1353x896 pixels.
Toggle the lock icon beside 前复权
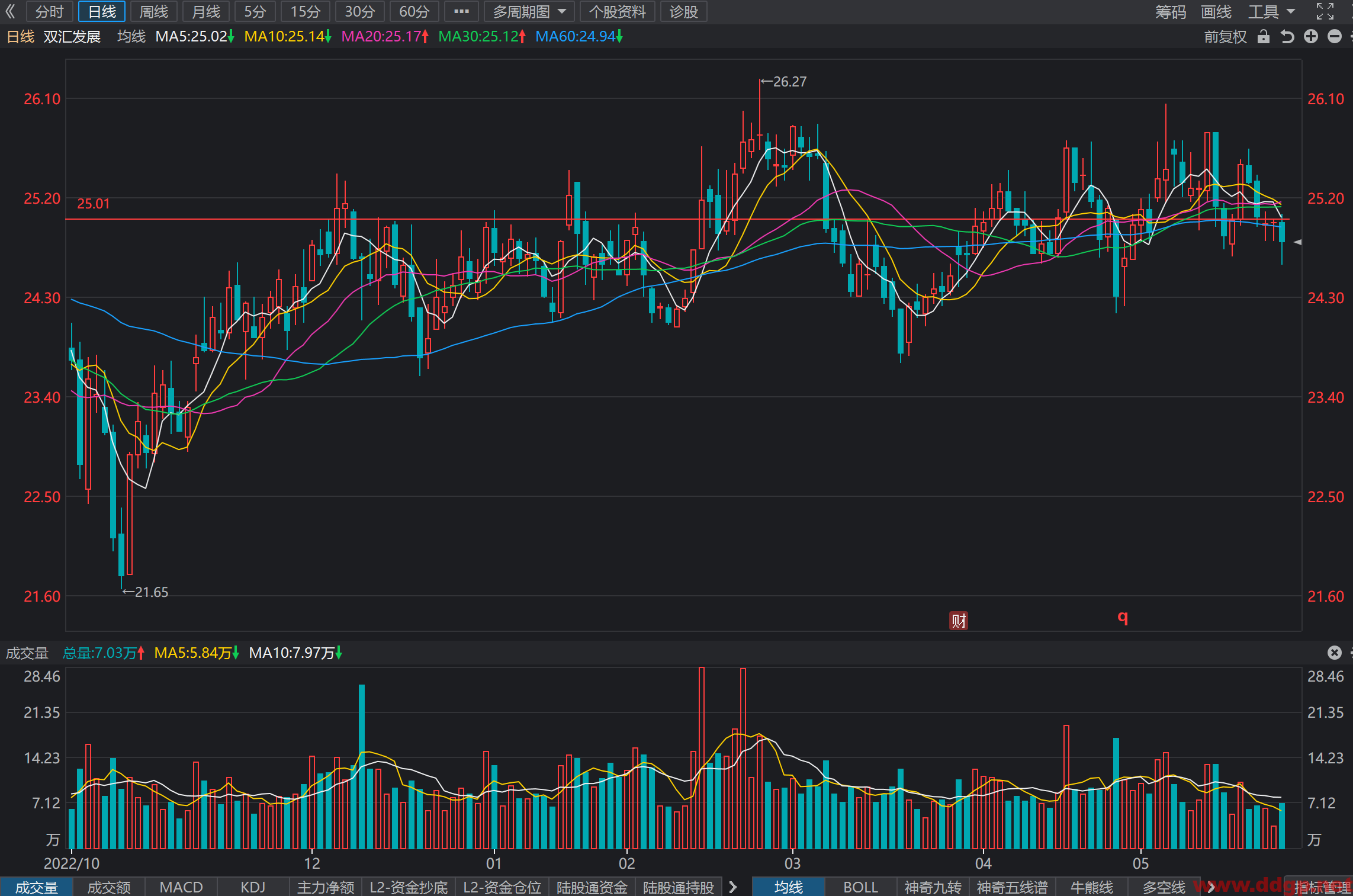(x=1263, y=37)
